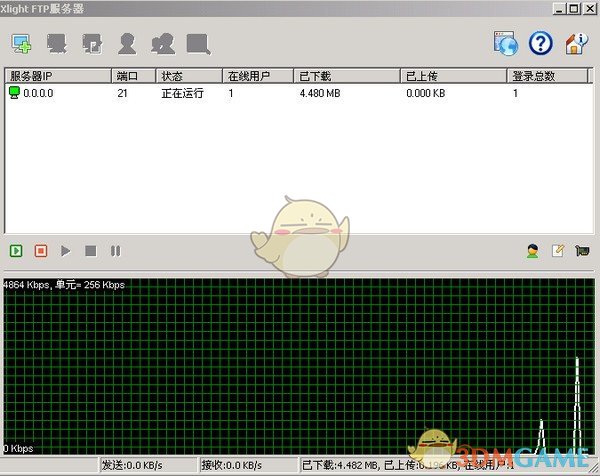Image resolution: width=600 pixels, height=476 pixels.
Task: Click the pause server button
Action: (x=116, y=251)
